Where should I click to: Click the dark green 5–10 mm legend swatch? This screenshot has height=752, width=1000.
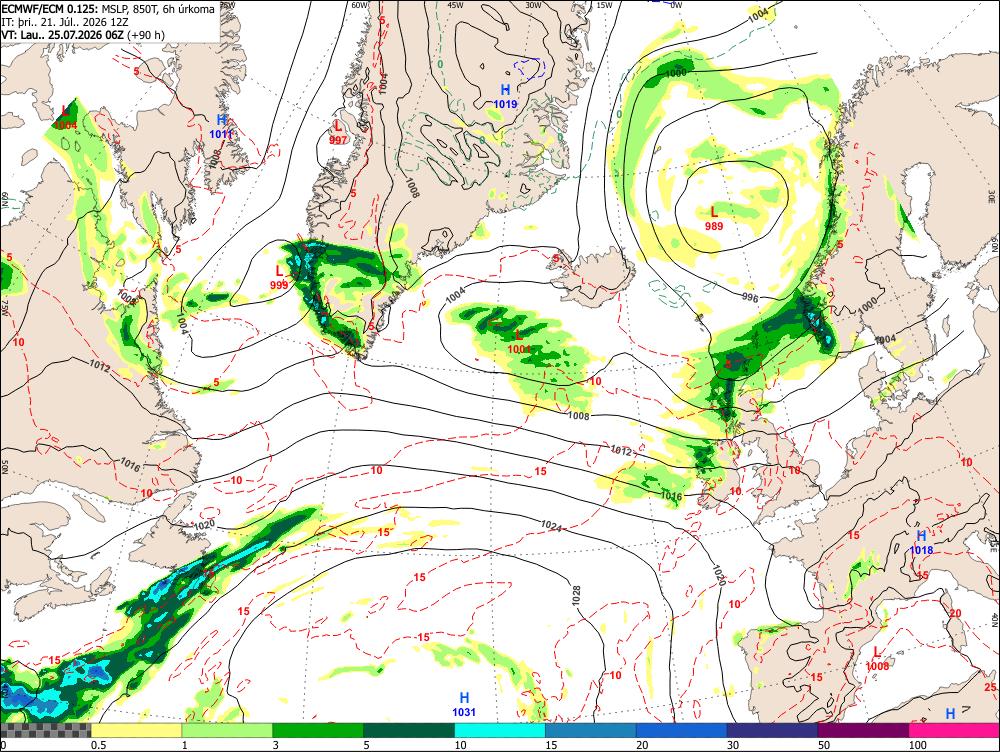tap(409, 730)
